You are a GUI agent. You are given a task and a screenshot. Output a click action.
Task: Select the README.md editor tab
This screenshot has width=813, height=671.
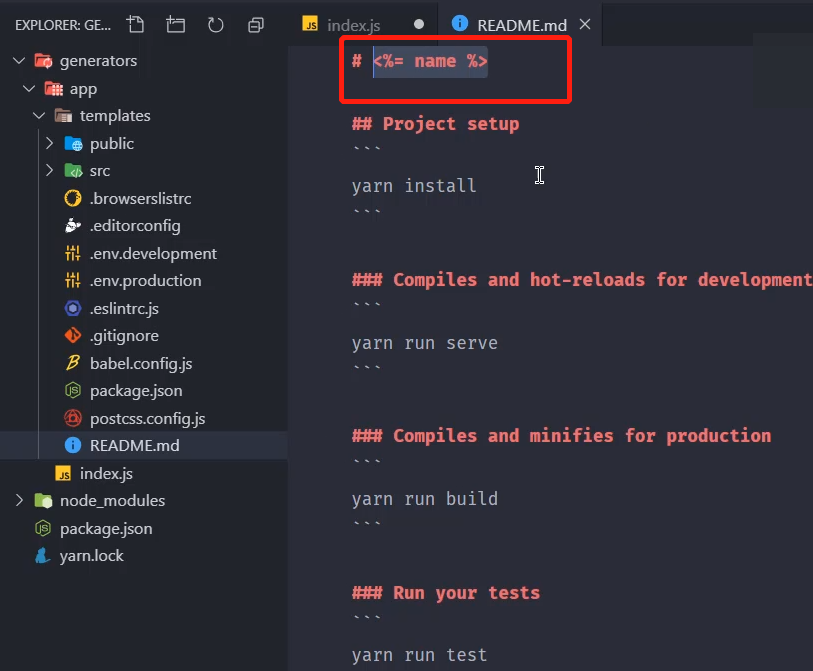pos(522,25)
